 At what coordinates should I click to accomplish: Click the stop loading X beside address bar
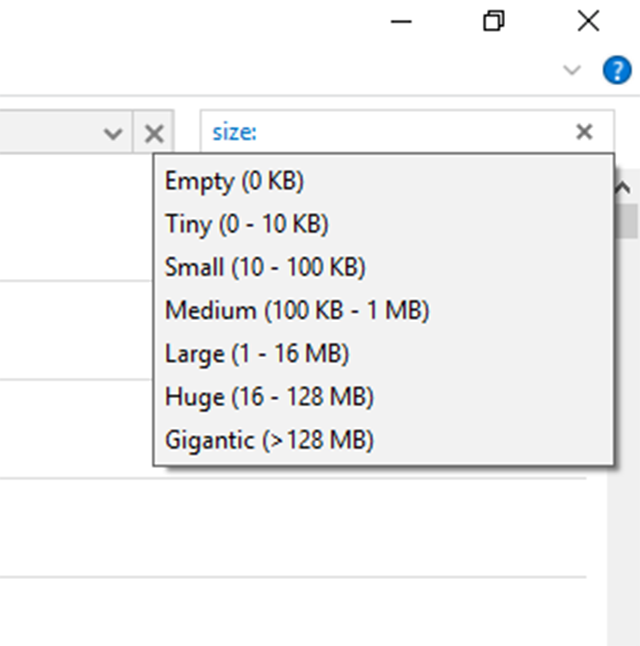coord(153,133)
